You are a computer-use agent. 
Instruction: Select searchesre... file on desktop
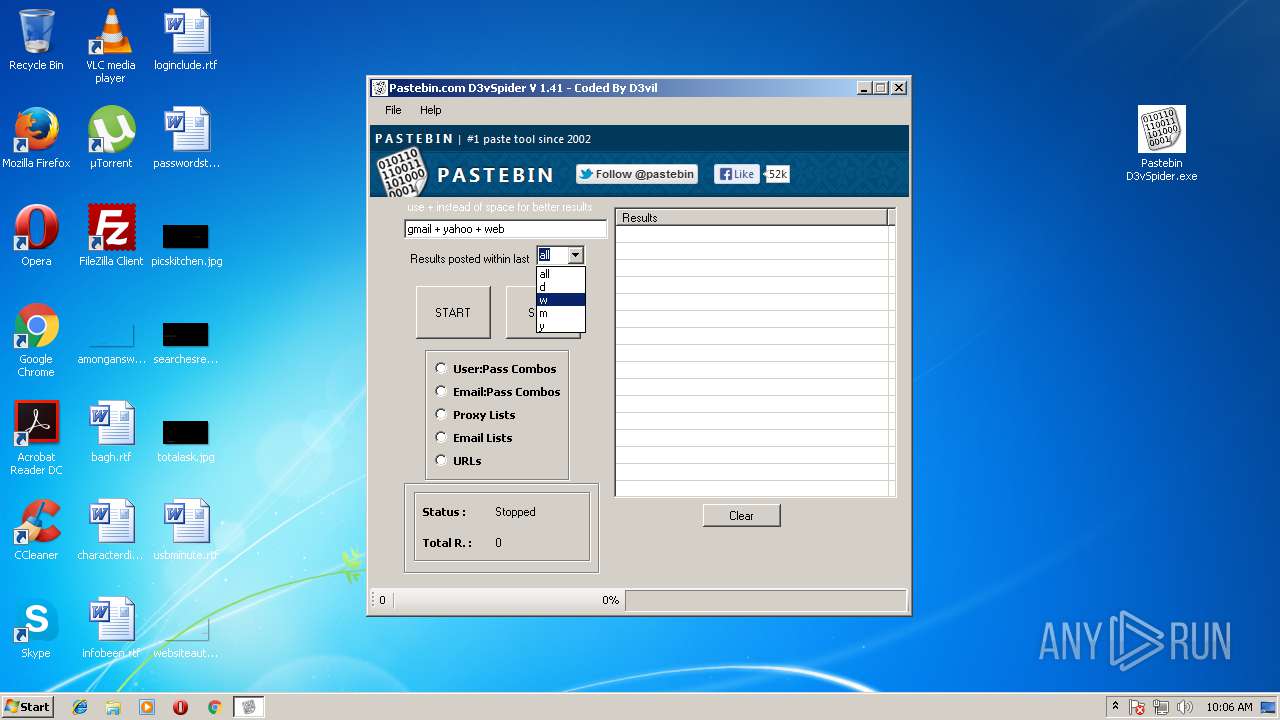point(186,343)
